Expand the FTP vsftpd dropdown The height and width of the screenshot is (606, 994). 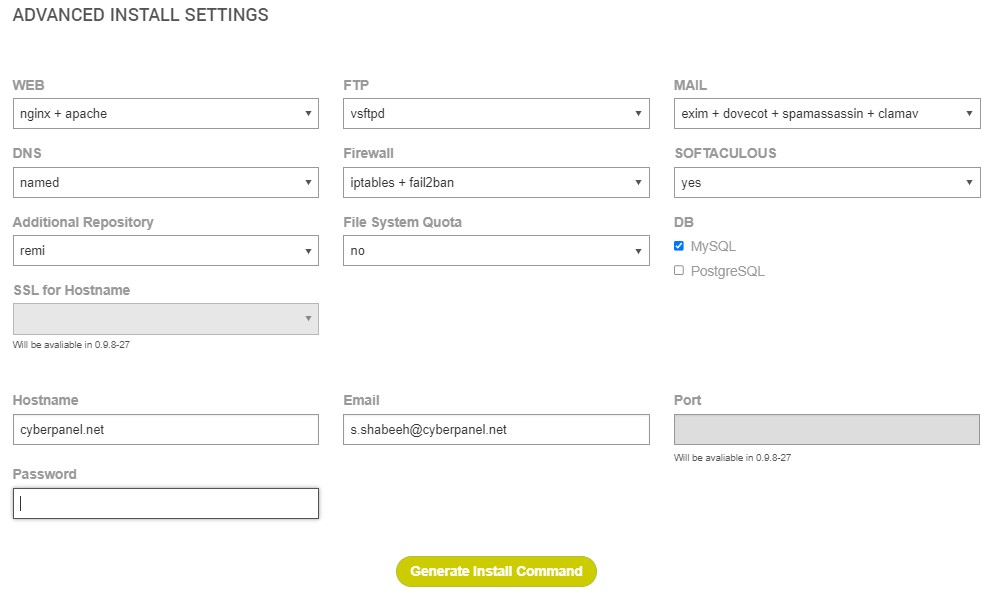point(496,113)
